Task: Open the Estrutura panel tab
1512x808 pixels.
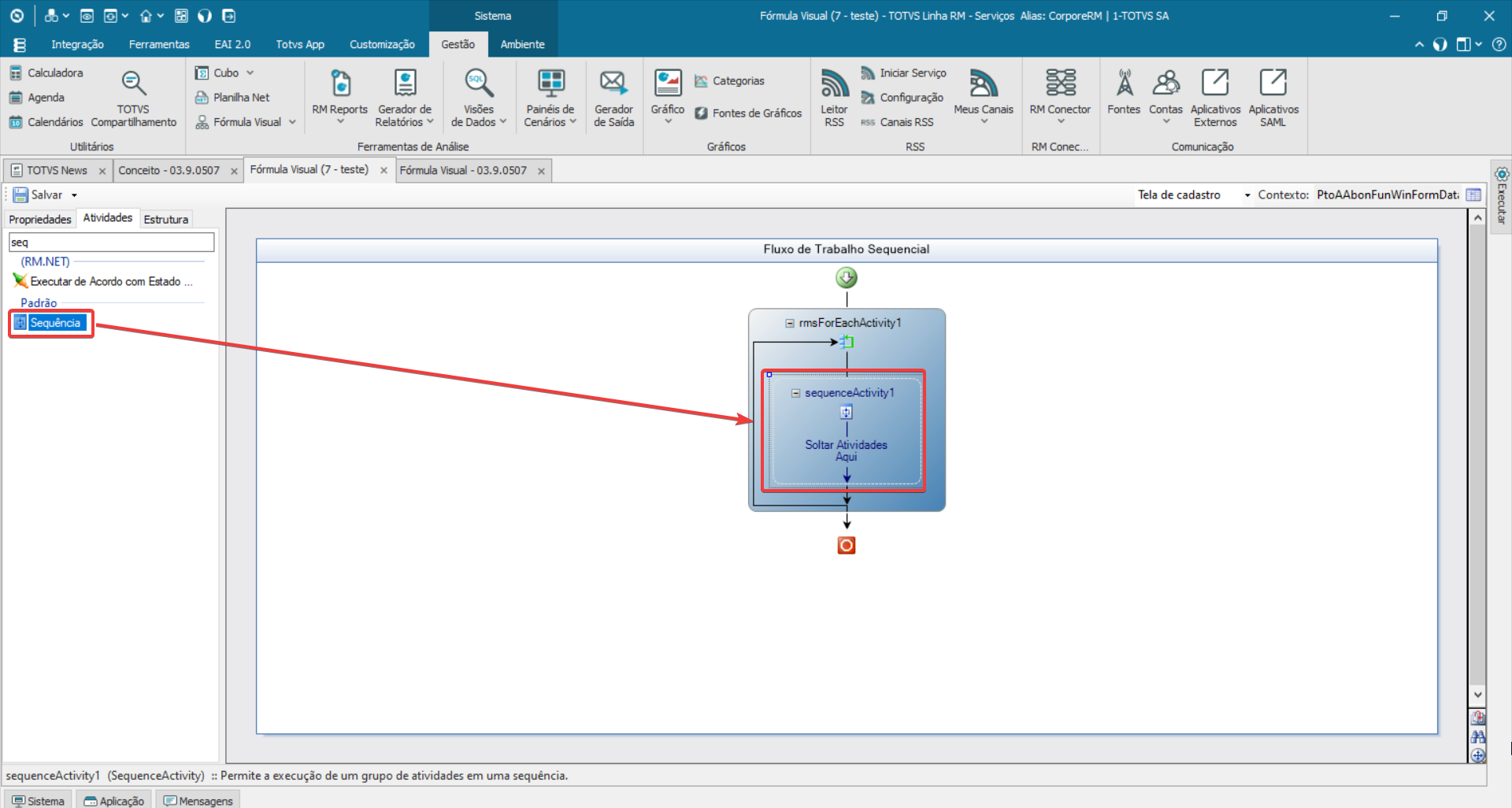Action: tap(165, 219)
